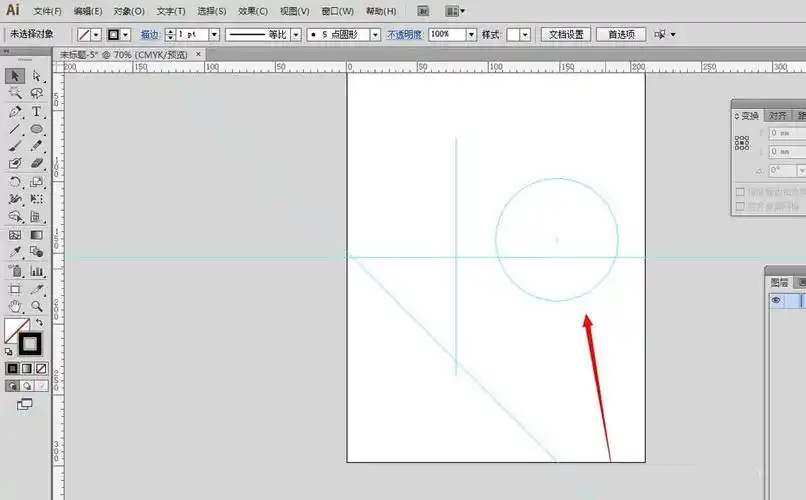The height and width of the screenshot is (500, 806).
Task: Select the Selection (black arrow) tool
Action: click(15, 76)
